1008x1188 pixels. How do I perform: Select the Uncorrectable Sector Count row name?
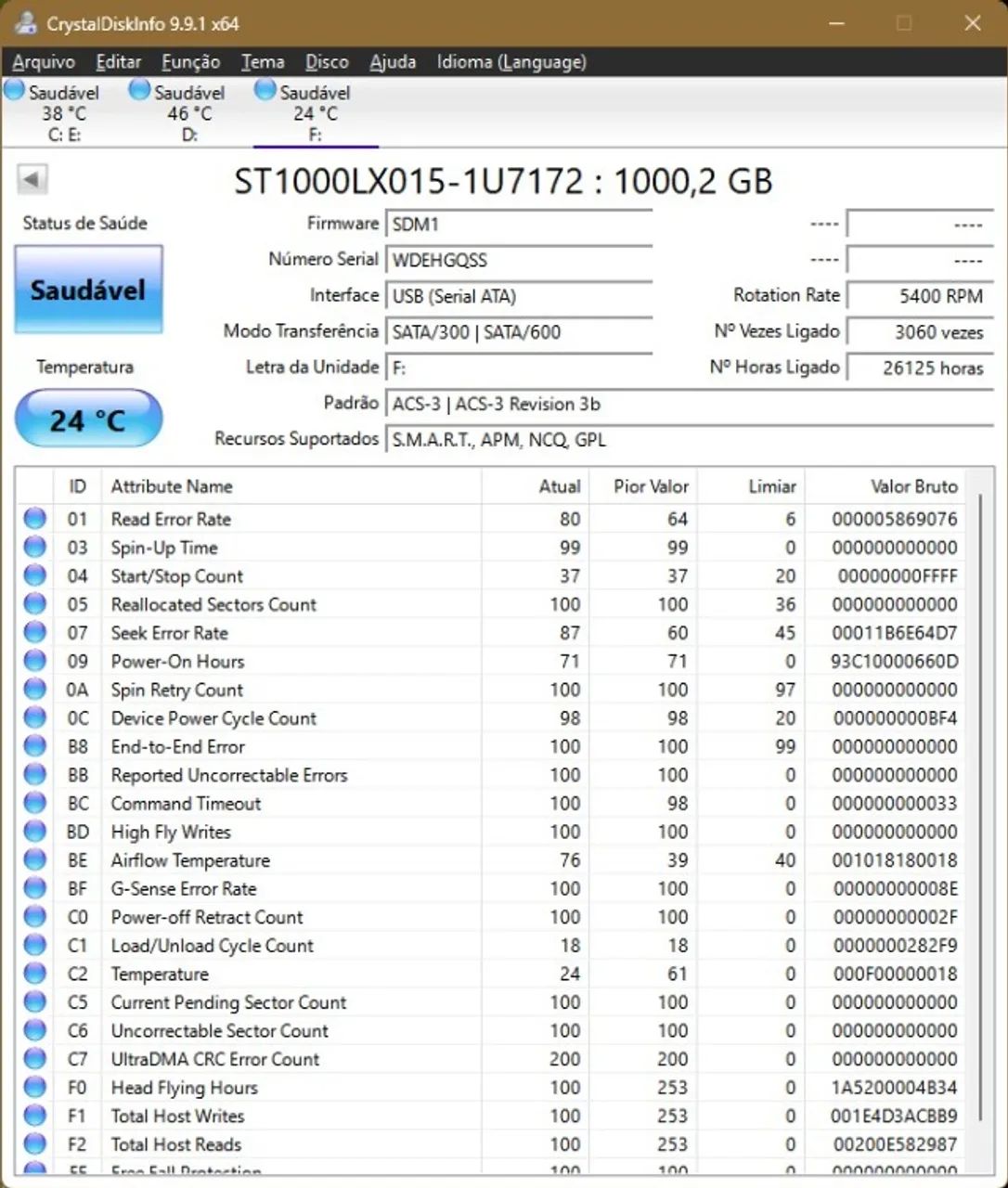coord(220,1030)
